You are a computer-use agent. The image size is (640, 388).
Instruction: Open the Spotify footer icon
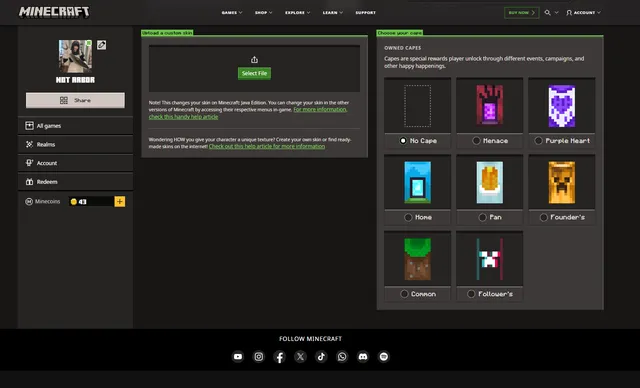[x=384, y=357]
